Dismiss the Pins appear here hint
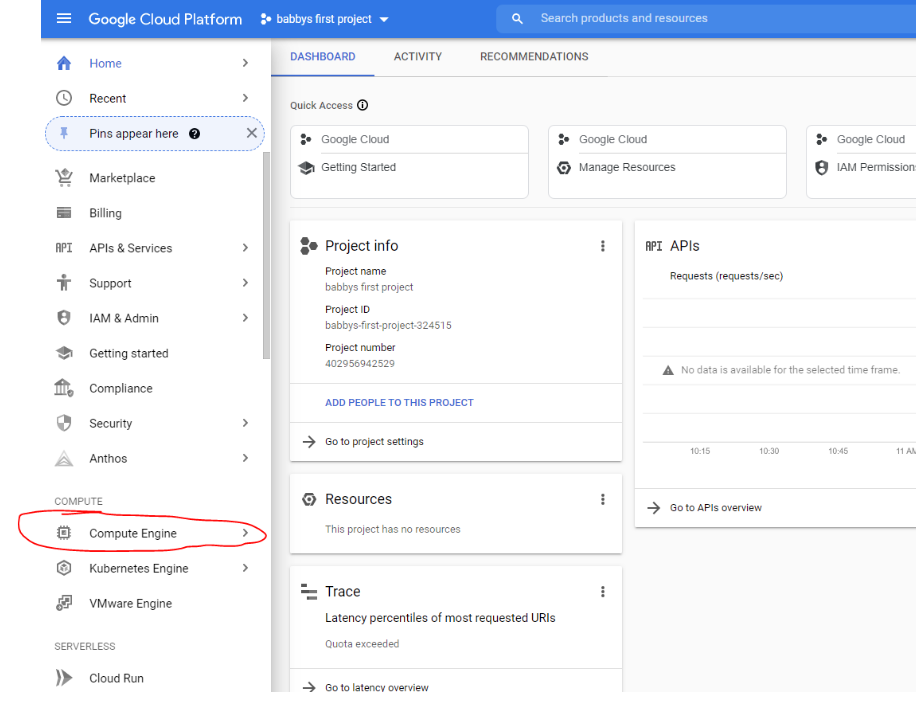 click(x=252, y=133)
